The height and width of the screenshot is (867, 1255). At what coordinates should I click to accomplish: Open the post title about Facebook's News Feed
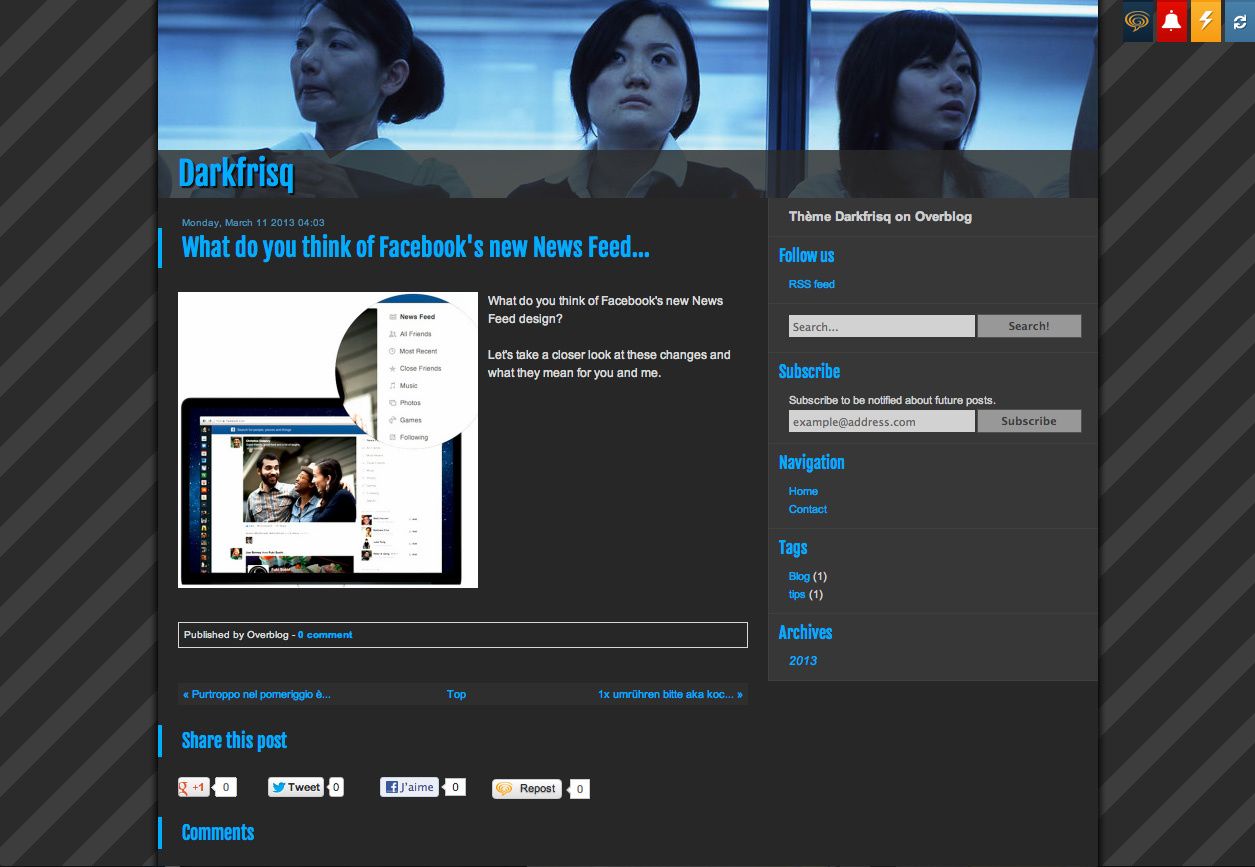pos(415,247)
